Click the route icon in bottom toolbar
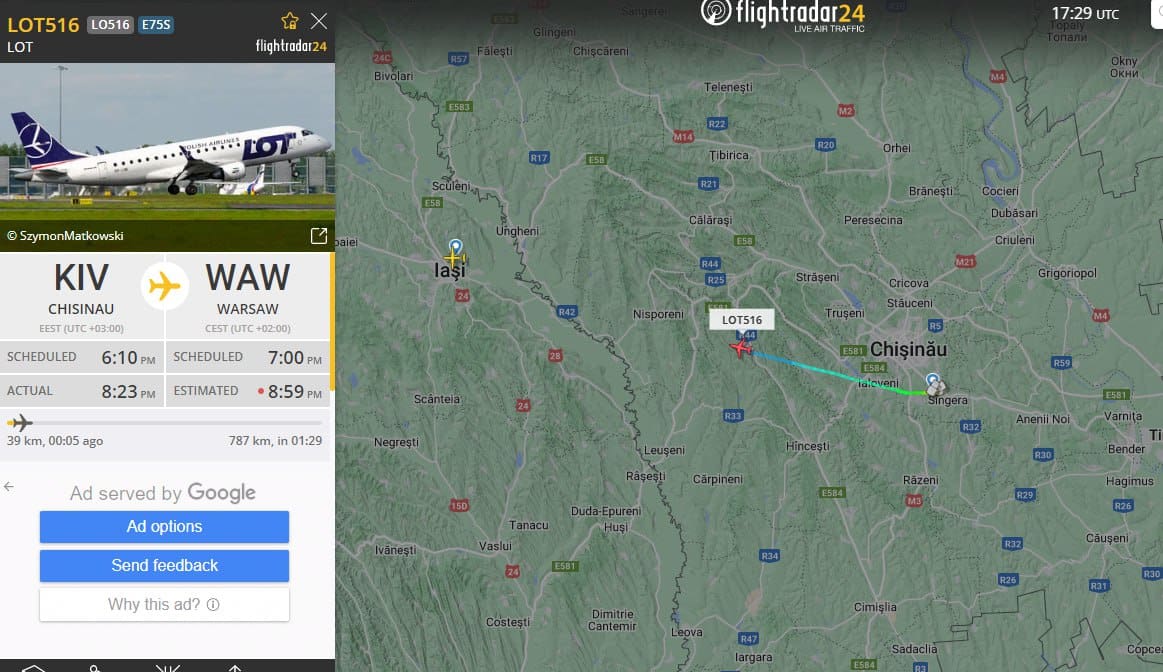1163x672 pixels. click(95, 668)
